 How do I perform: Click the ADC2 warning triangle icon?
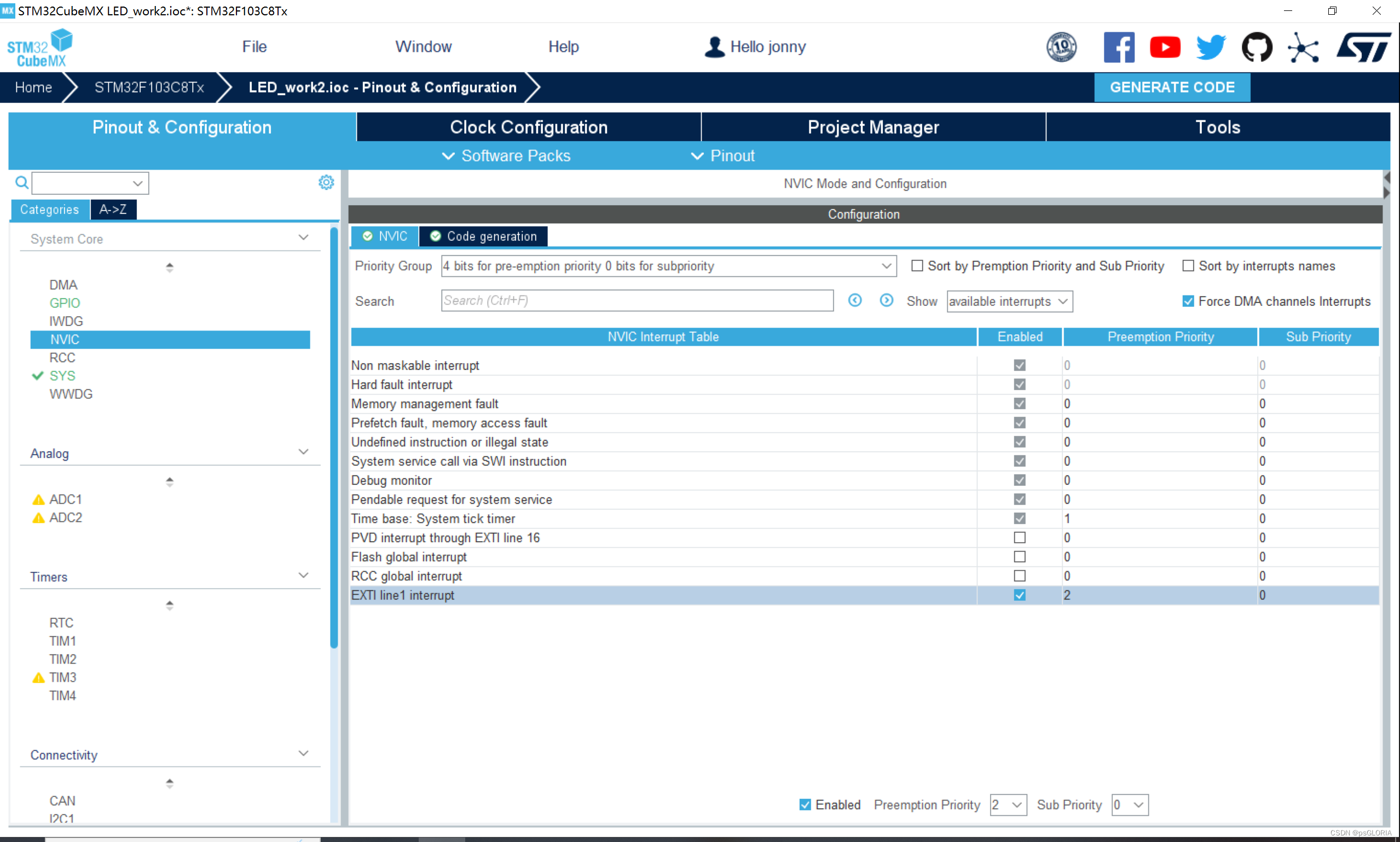coord(38,518)
